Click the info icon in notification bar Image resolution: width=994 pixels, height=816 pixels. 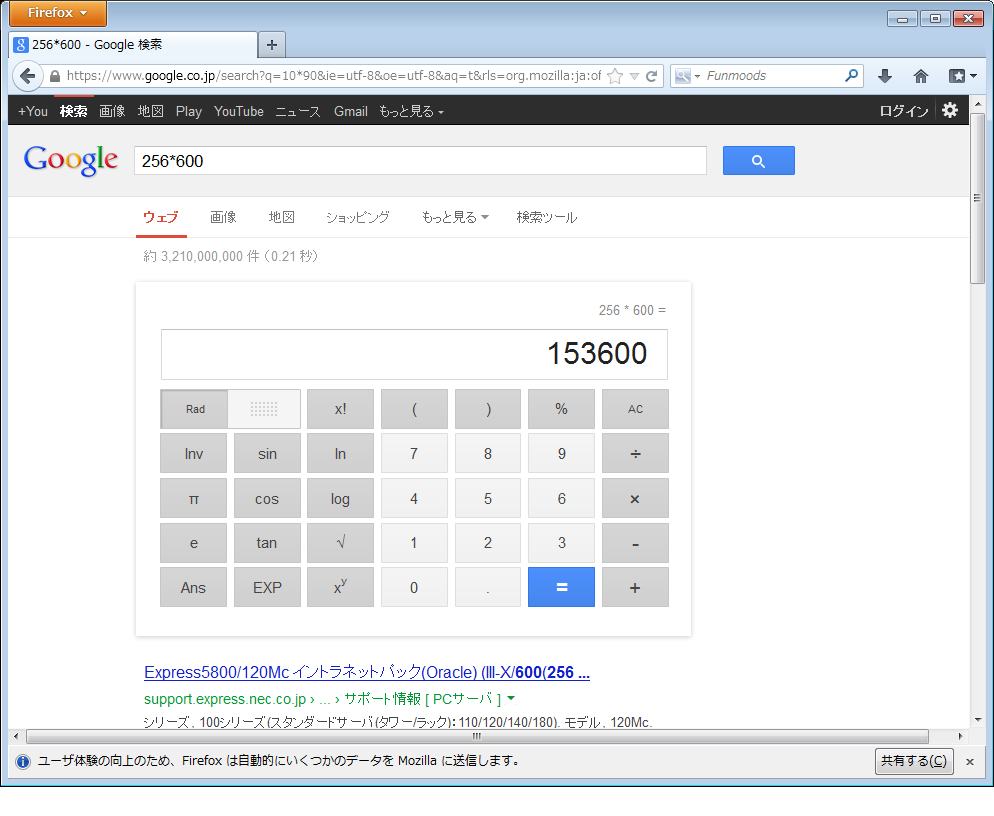[x=23, y=761]
